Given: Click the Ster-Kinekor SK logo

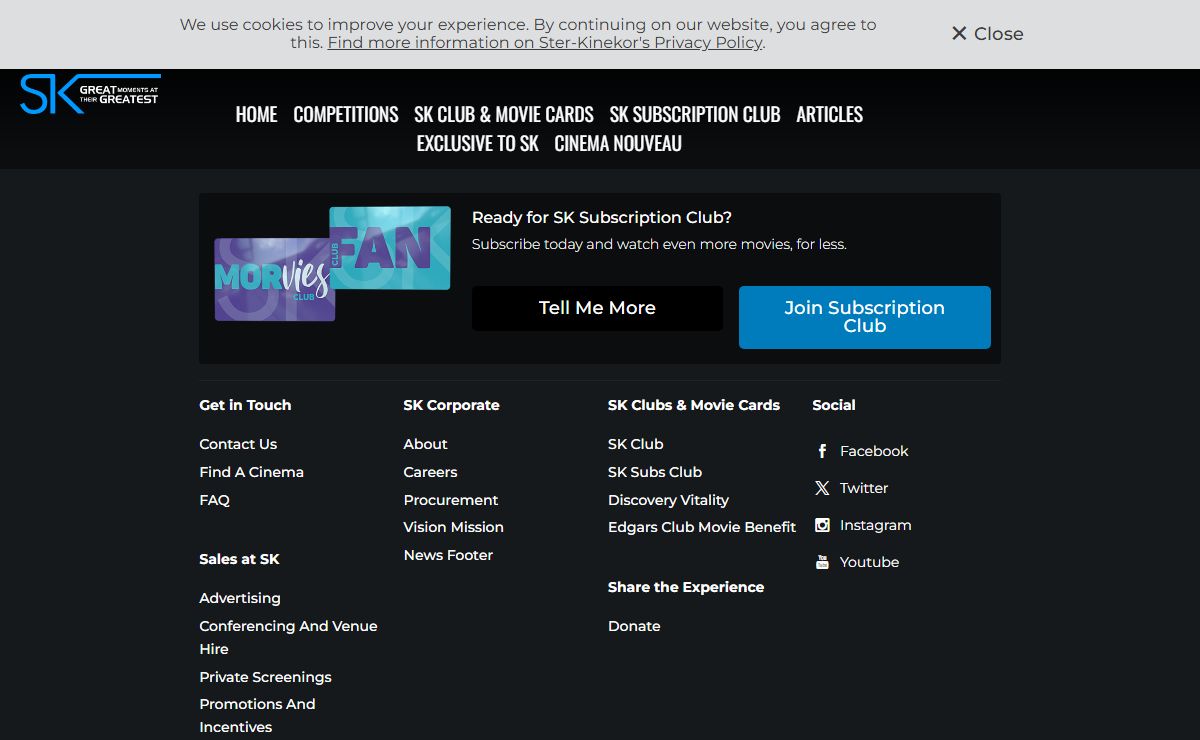Looking at the screenshot, I should 90,94.
